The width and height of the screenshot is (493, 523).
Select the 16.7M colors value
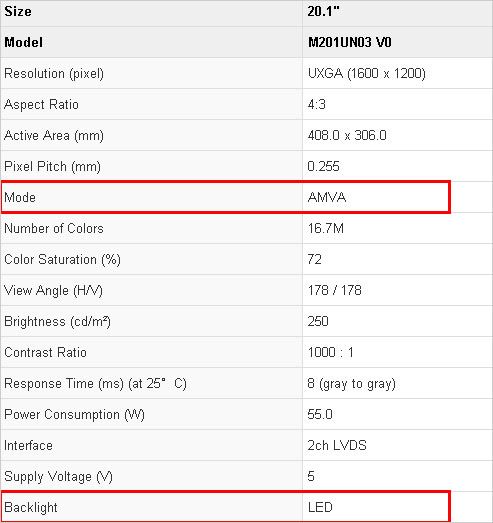(326, 228)
